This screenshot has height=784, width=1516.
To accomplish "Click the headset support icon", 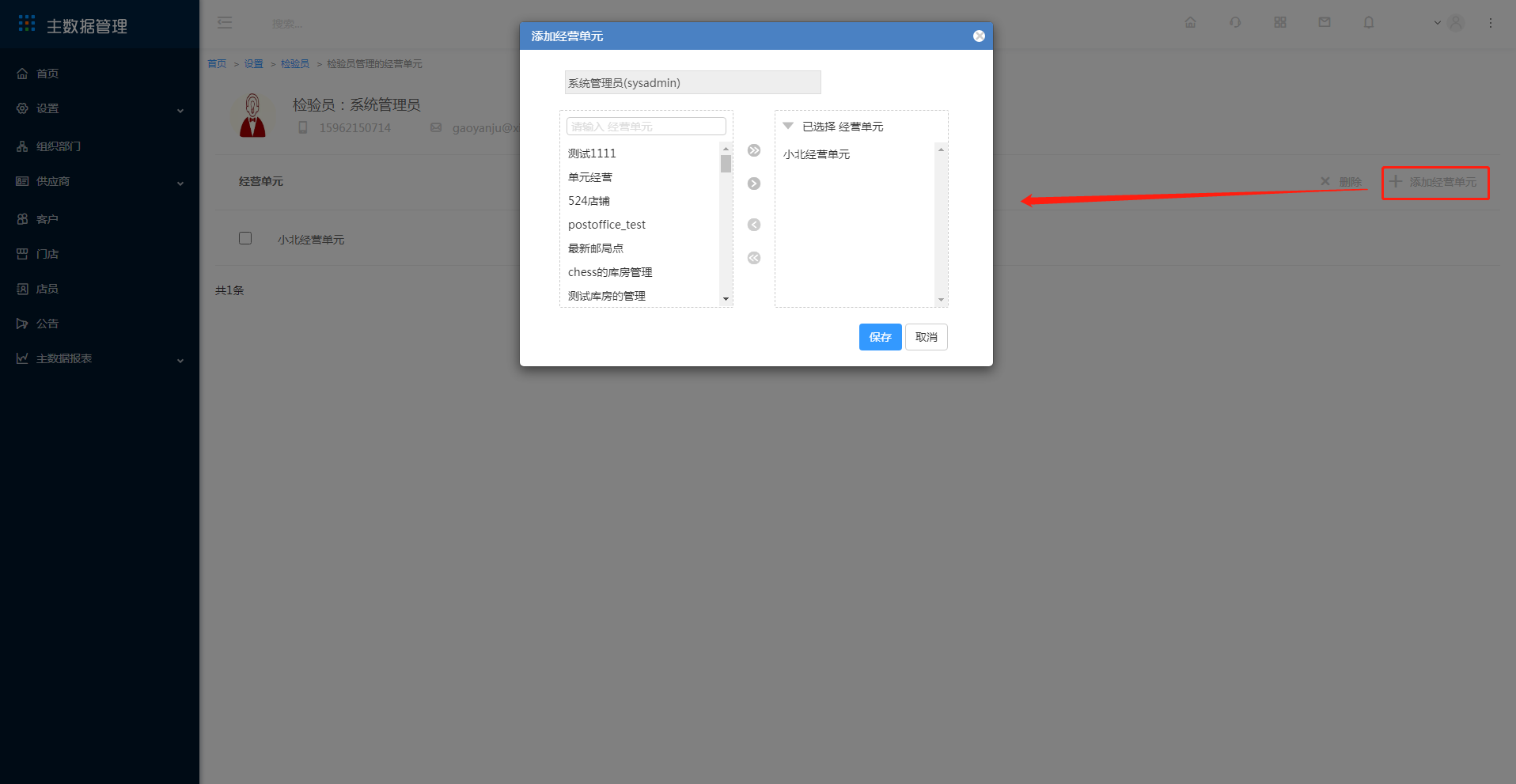I will tap(1235, 22).
